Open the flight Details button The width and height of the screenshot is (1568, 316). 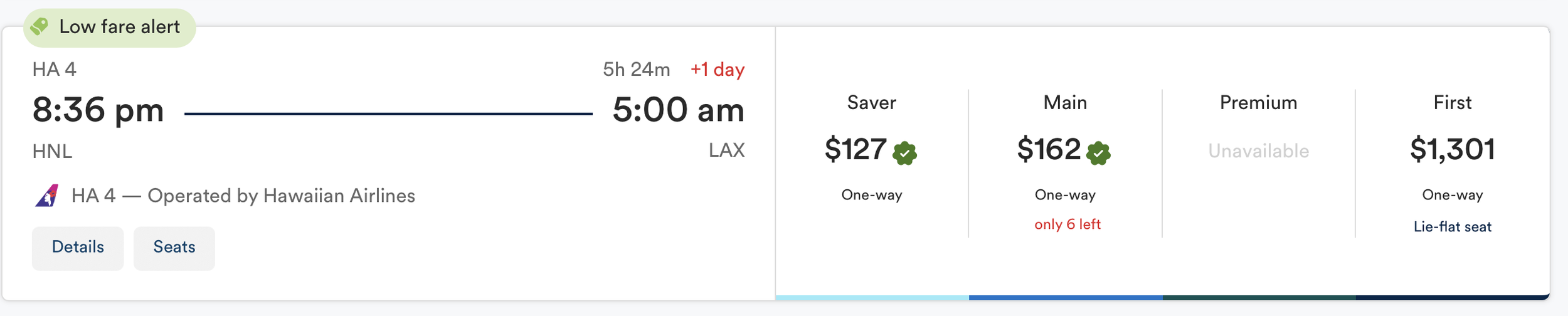tap(78, 248)
